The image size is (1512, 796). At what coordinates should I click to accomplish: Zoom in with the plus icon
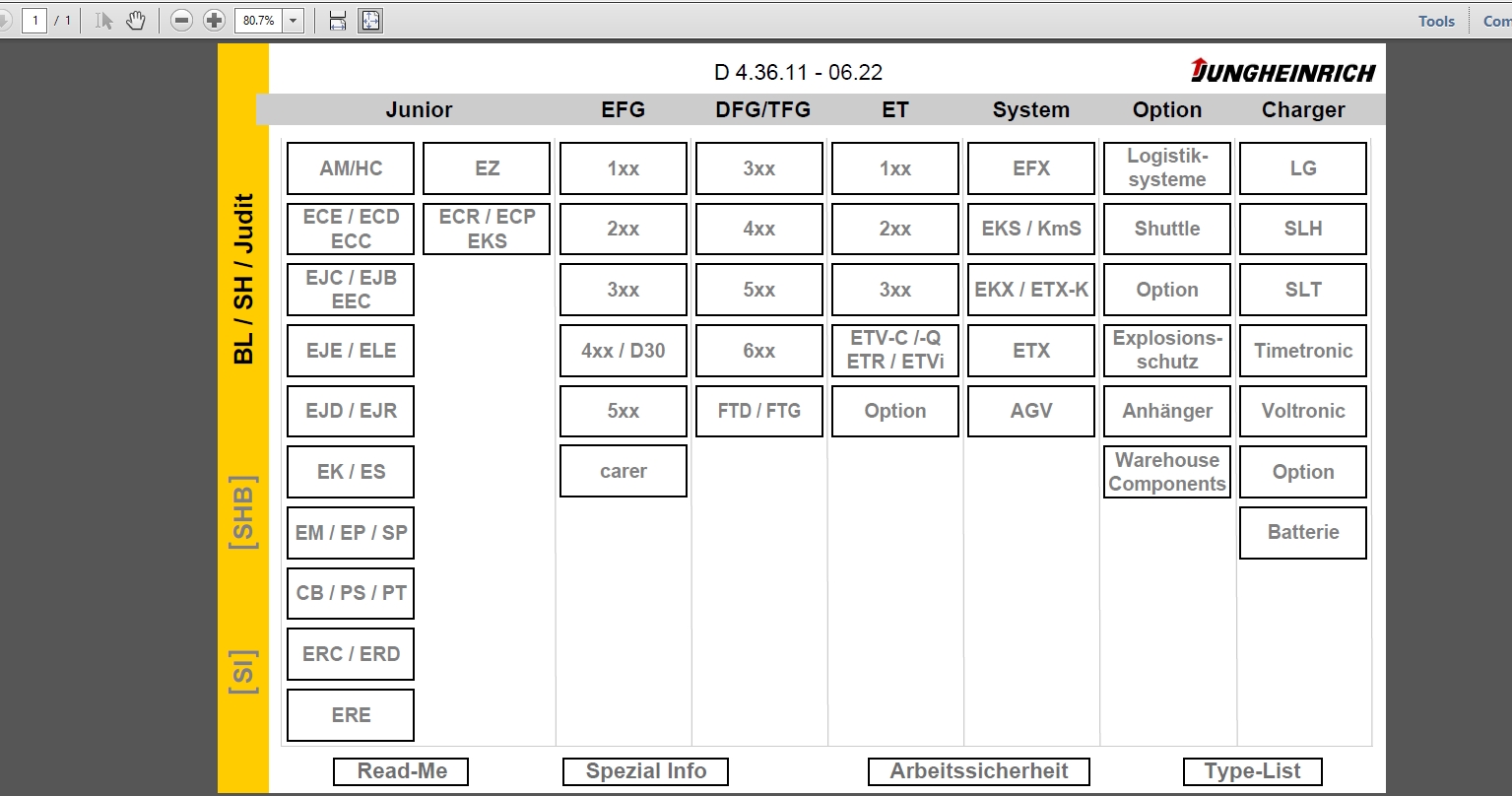(x=214, y=20)
